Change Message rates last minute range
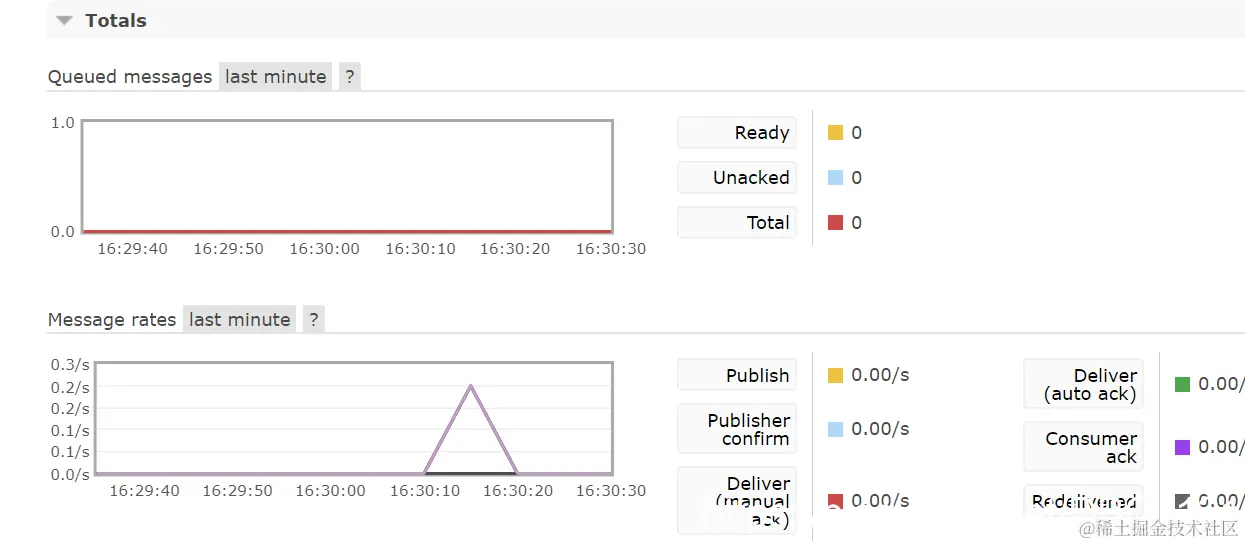Image resolution: width=1245 pixels, height=545 pixels. 240,319
